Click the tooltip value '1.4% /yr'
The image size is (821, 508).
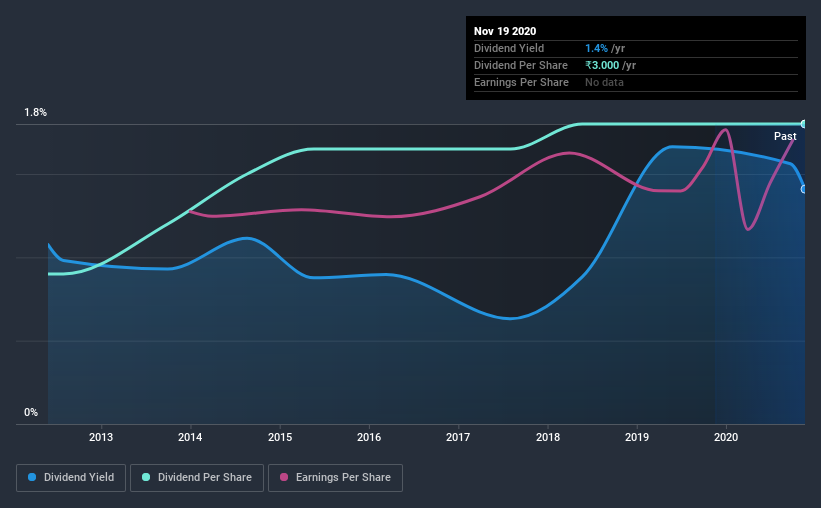(605, 49)
